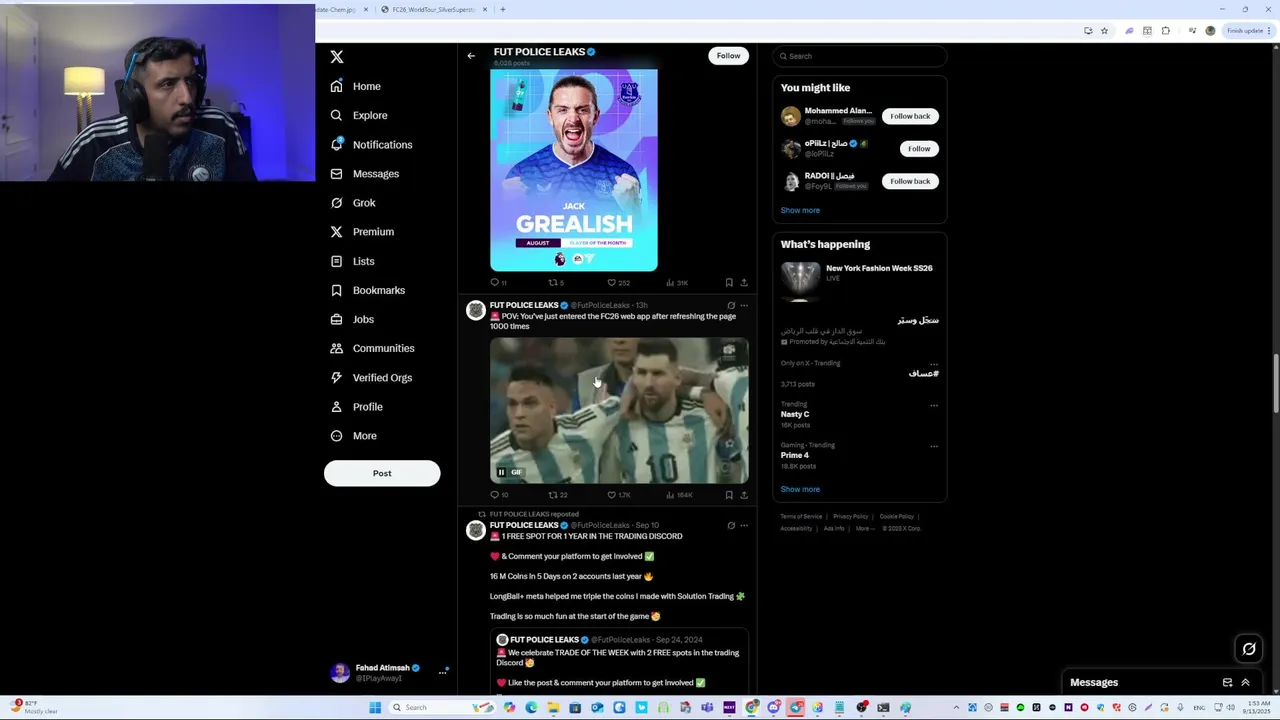The height and width of the screenshot is (720, 1280).
Task: Go back using the arrow beside FUT POLICE LEAKS
Action: (x=471, y=56)
